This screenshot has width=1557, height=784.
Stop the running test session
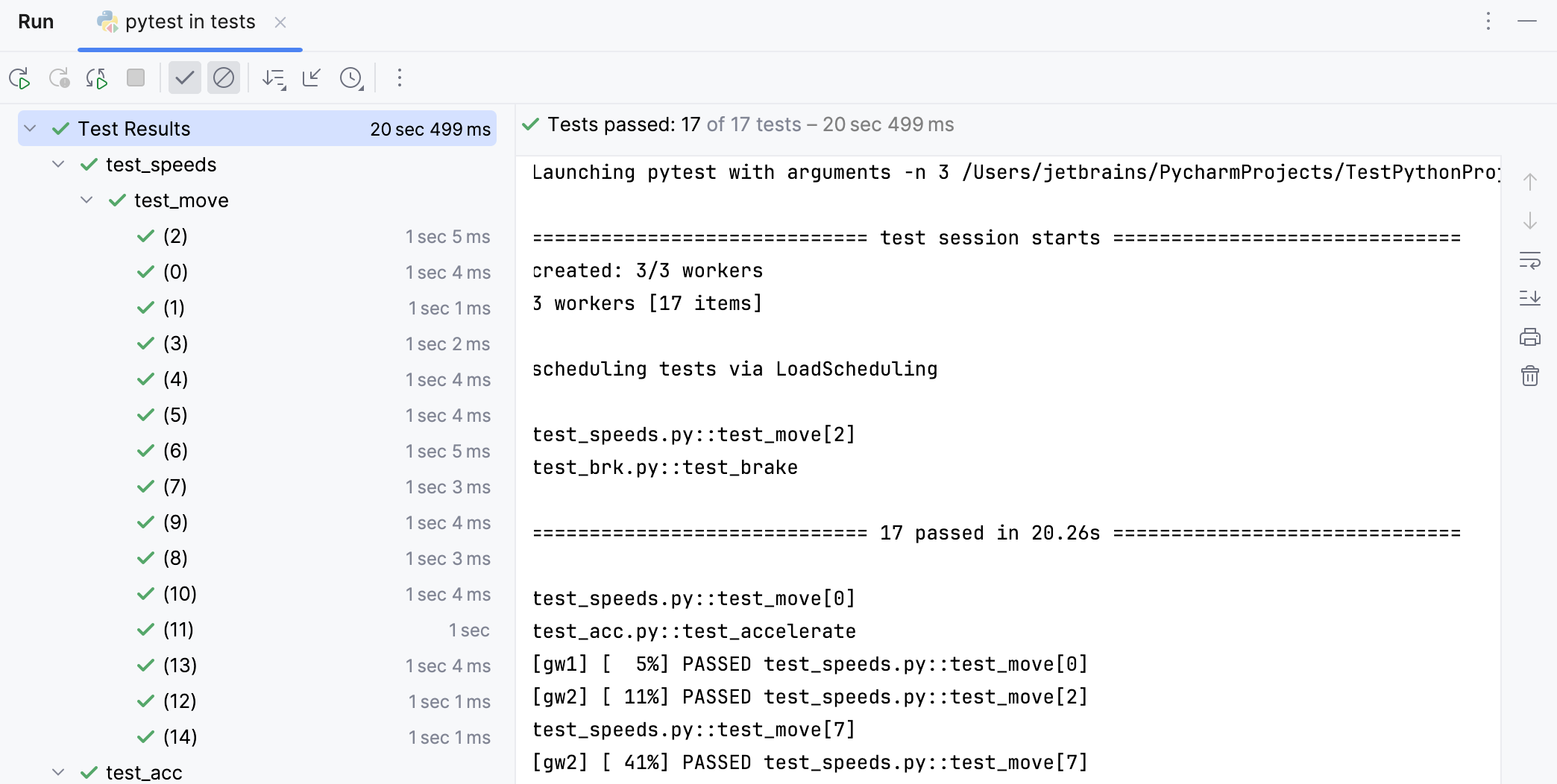point(136,78)
